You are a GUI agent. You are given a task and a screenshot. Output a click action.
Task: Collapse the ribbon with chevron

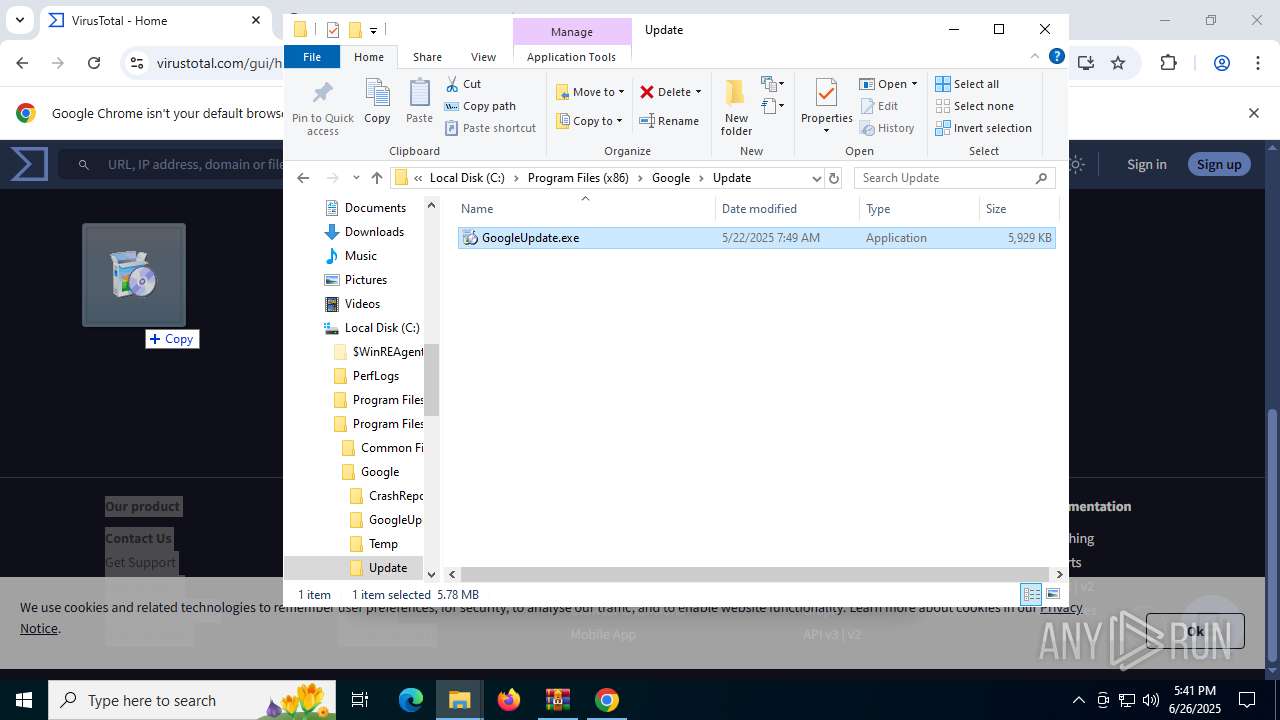[1035, 57]
